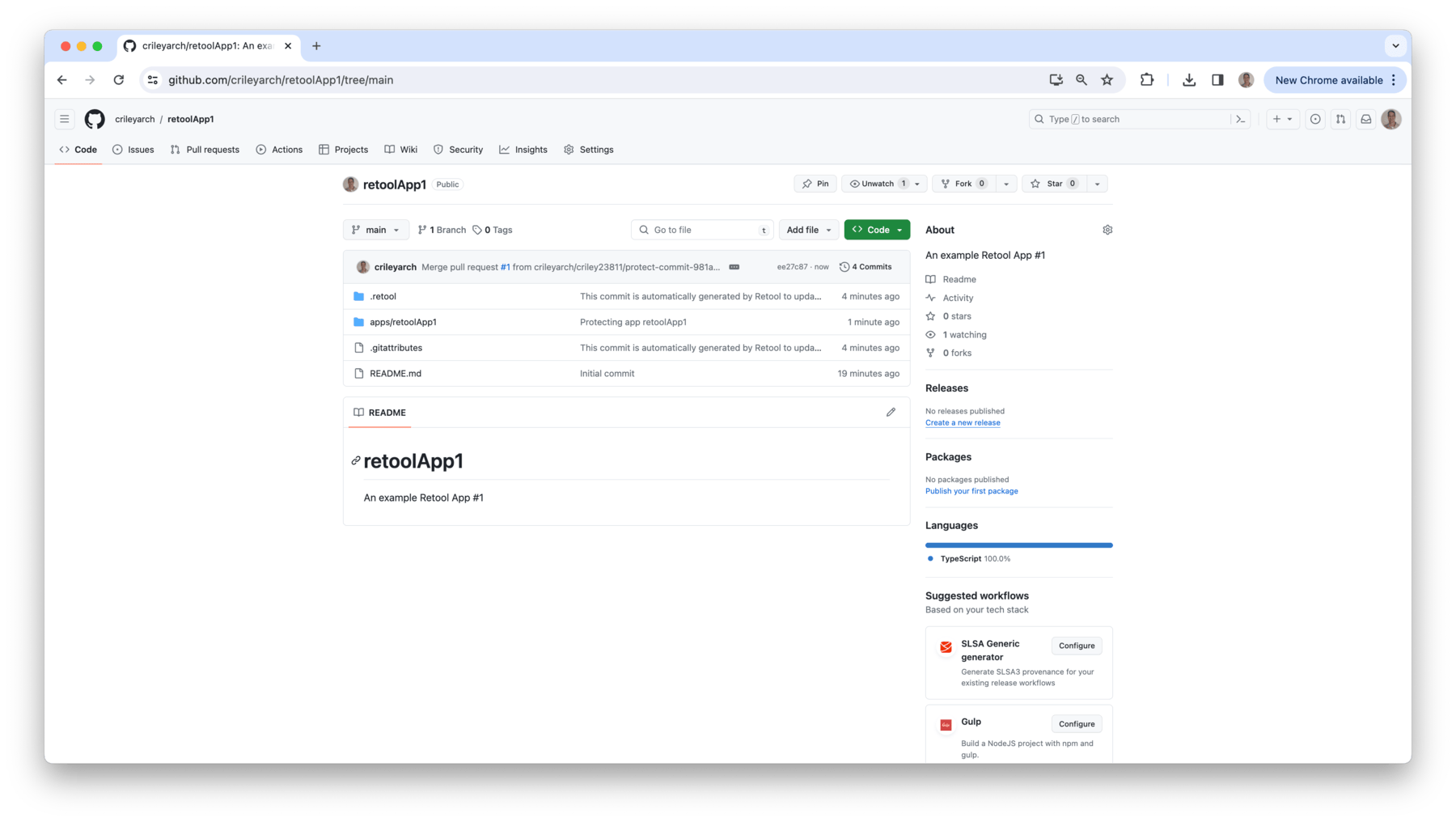Click the GitHub Octocat logo

(95, 119)
